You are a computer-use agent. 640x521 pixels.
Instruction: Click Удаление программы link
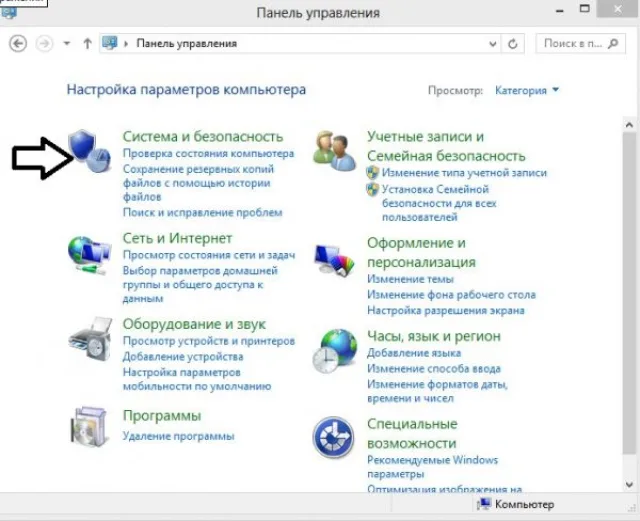click(178, 436)
